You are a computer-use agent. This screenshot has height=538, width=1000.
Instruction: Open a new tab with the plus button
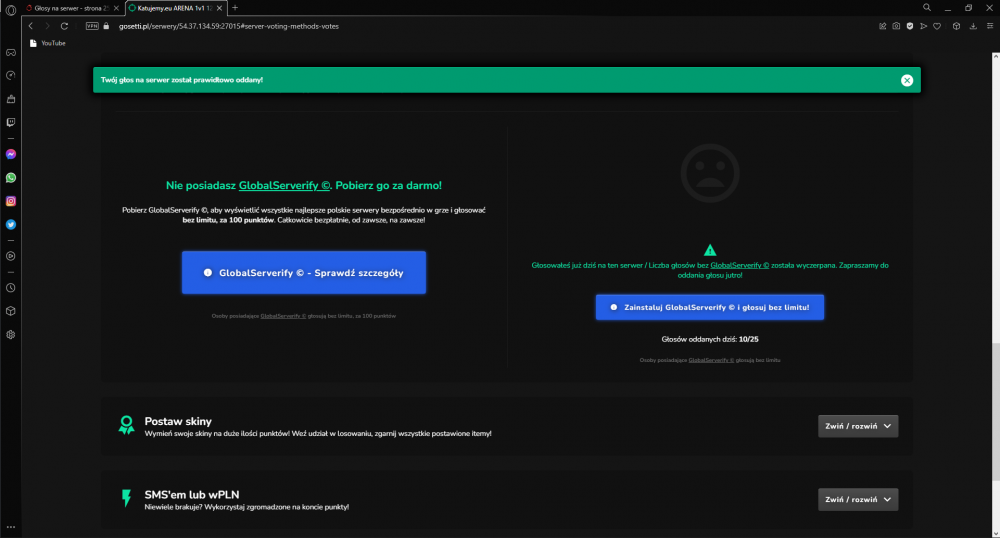click(x=235, y=8)
